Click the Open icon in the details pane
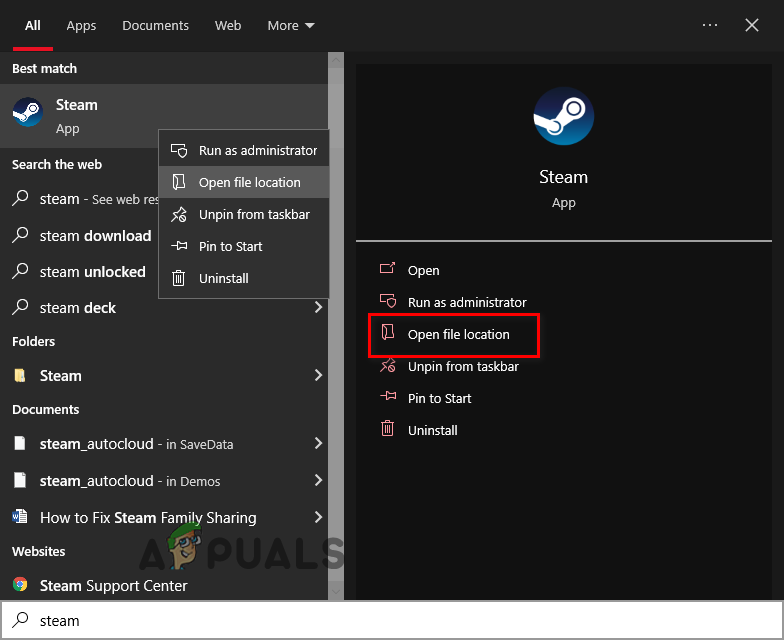Screen dimensions: 784x640 tap(388, 269)
